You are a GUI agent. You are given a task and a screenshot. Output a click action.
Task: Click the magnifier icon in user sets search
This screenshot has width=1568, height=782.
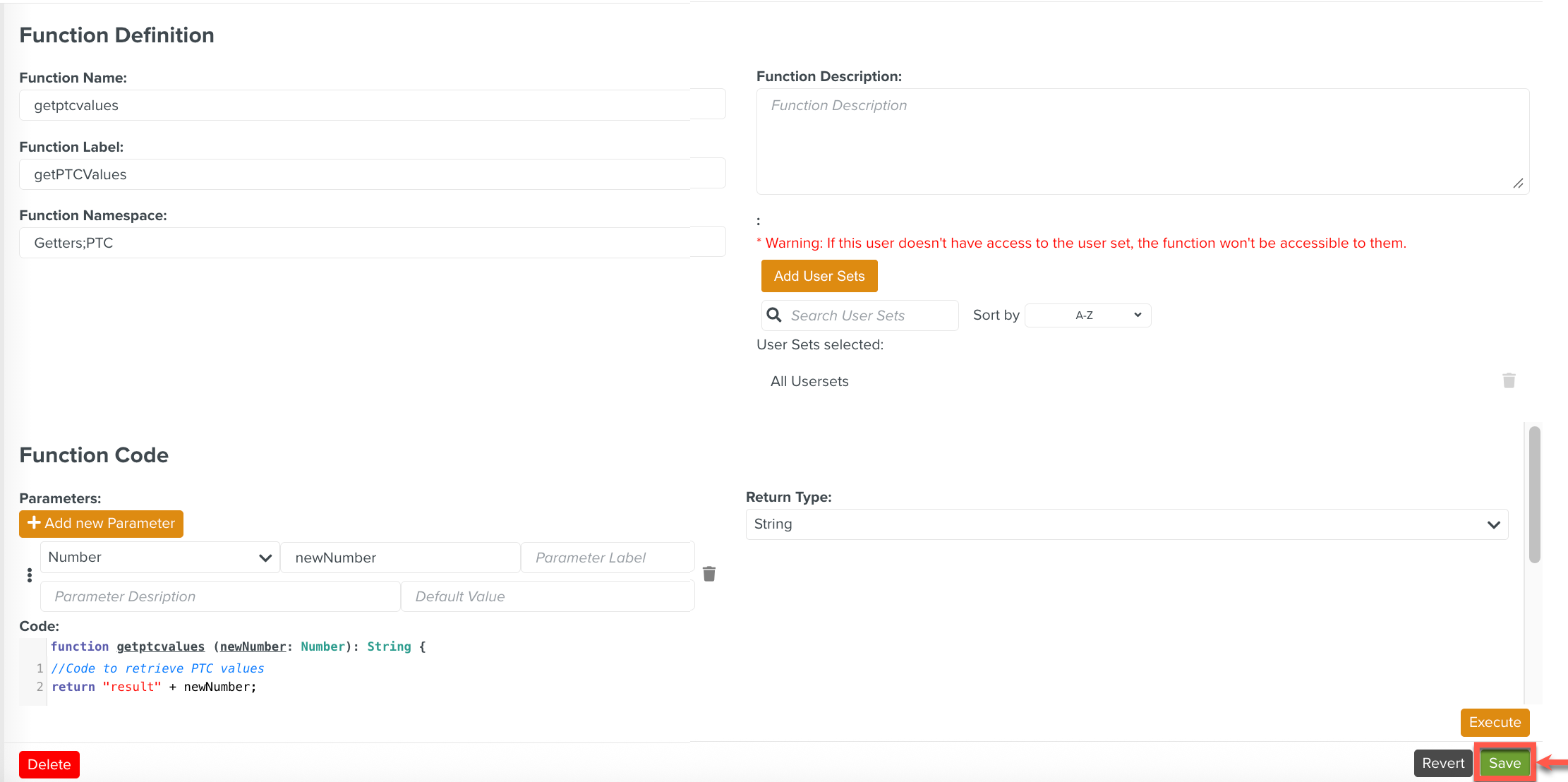(774, 315)
